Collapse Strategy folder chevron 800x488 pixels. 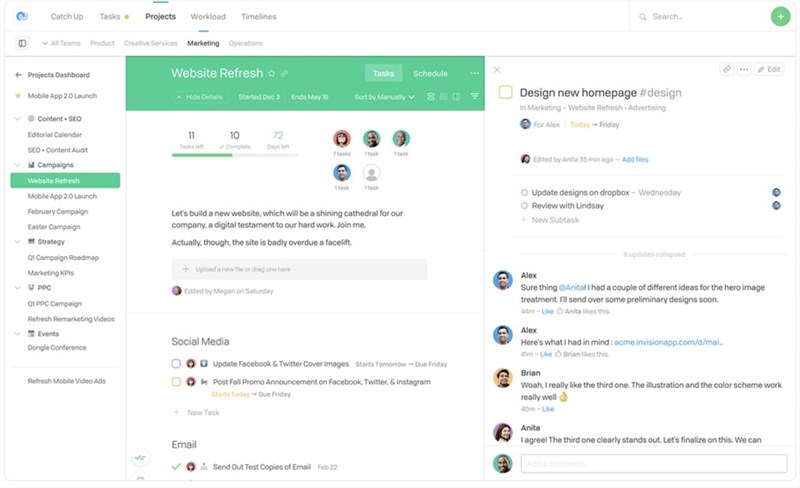pyautogui.click(x=17, y=242)
